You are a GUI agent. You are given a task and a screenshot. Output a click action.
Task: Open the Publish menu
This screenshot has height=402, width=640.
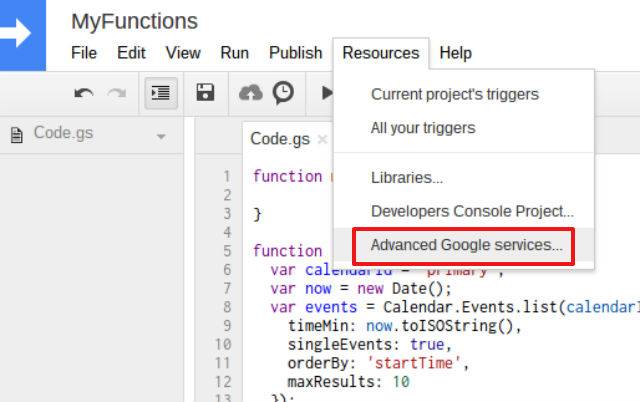pos(296,53)
